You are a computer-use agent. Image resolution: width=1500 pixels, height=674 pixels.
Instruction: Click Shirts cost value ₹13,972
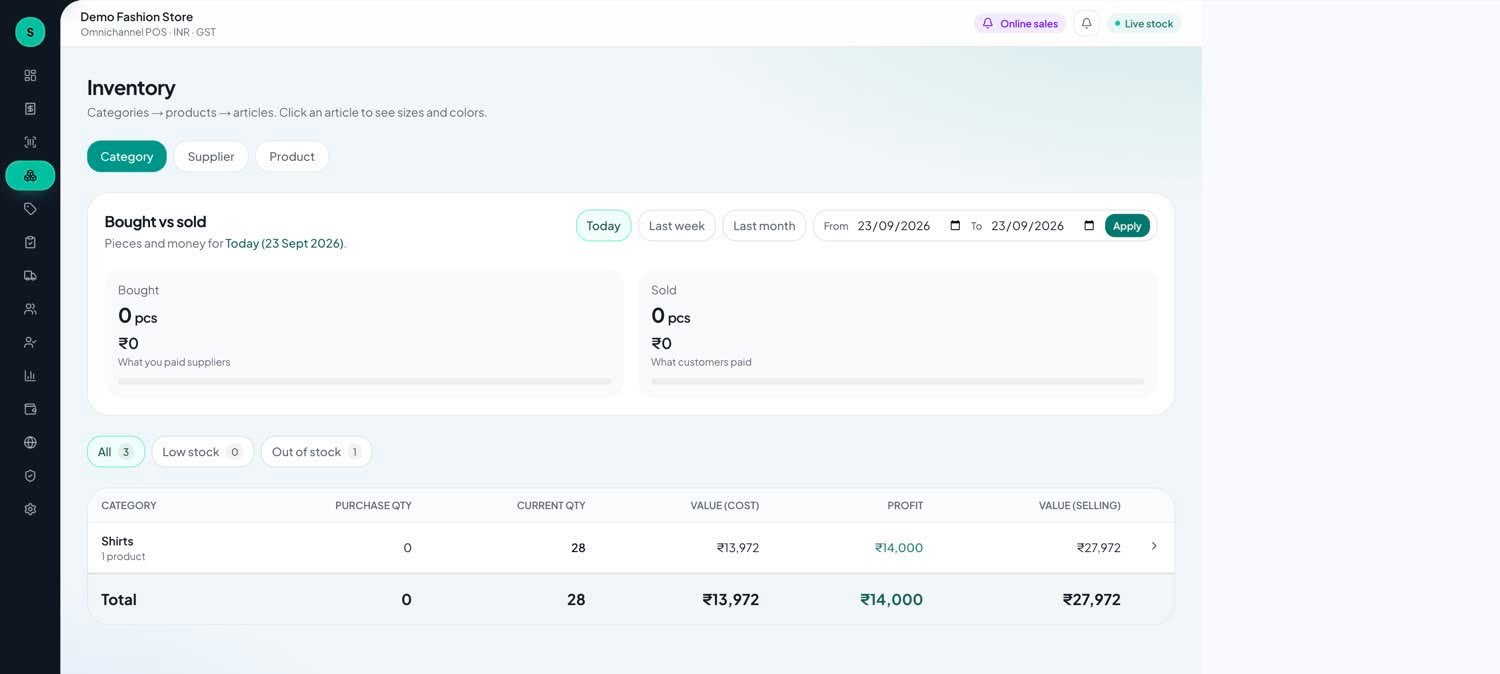(738, 548)
